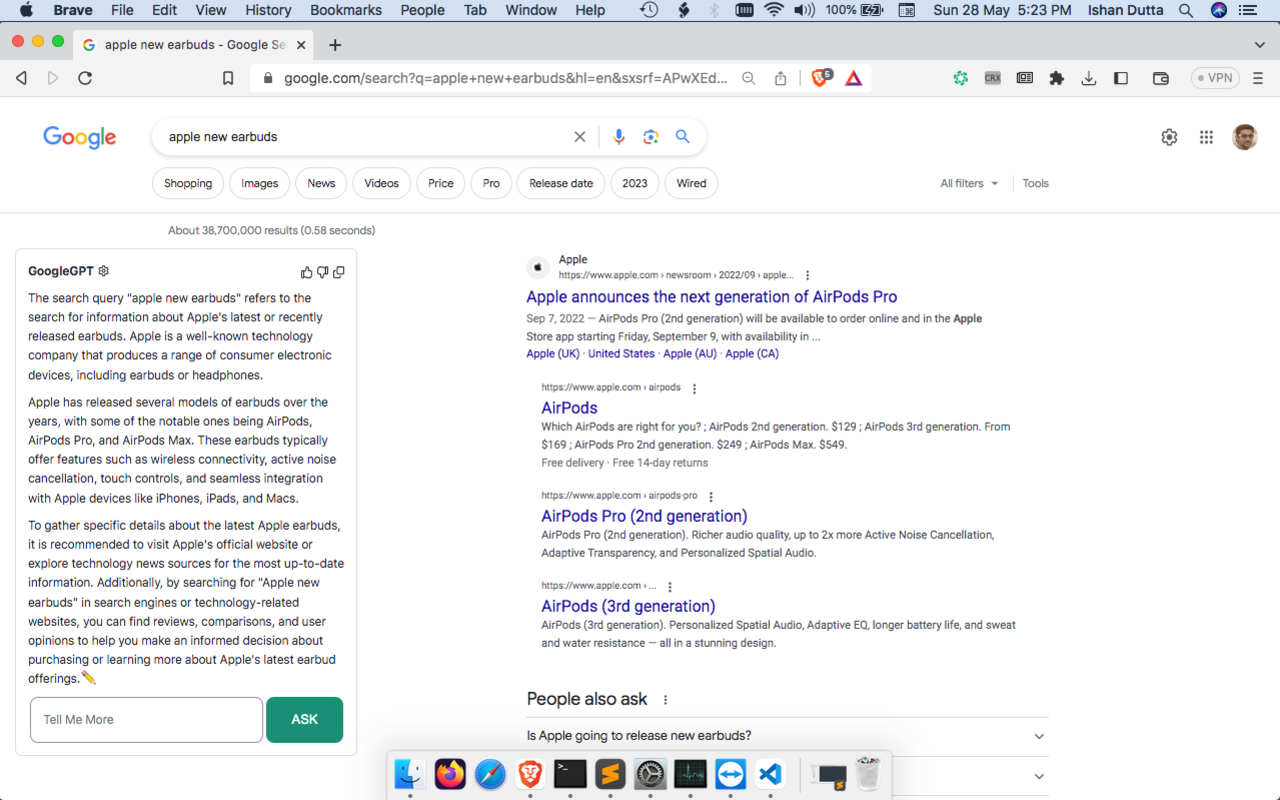Launch Terminal from the Dock
The width and height of the screenshot is (1280, 800).
tap(570, 773)
